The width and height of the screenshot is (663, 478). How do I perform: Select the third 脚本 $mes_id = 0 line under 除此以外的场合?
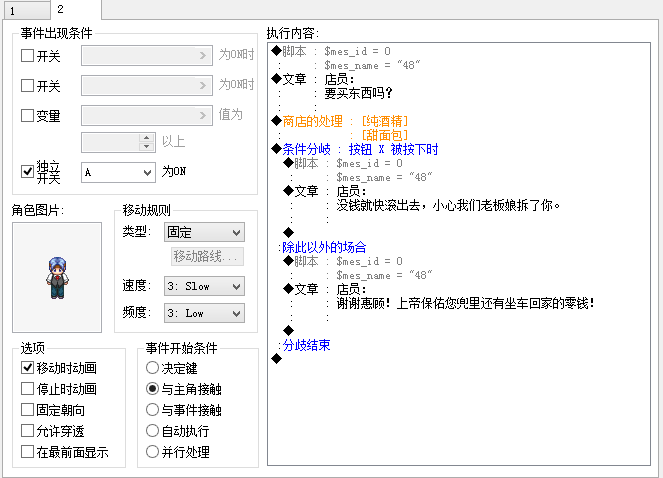click(x=343, y=261)
